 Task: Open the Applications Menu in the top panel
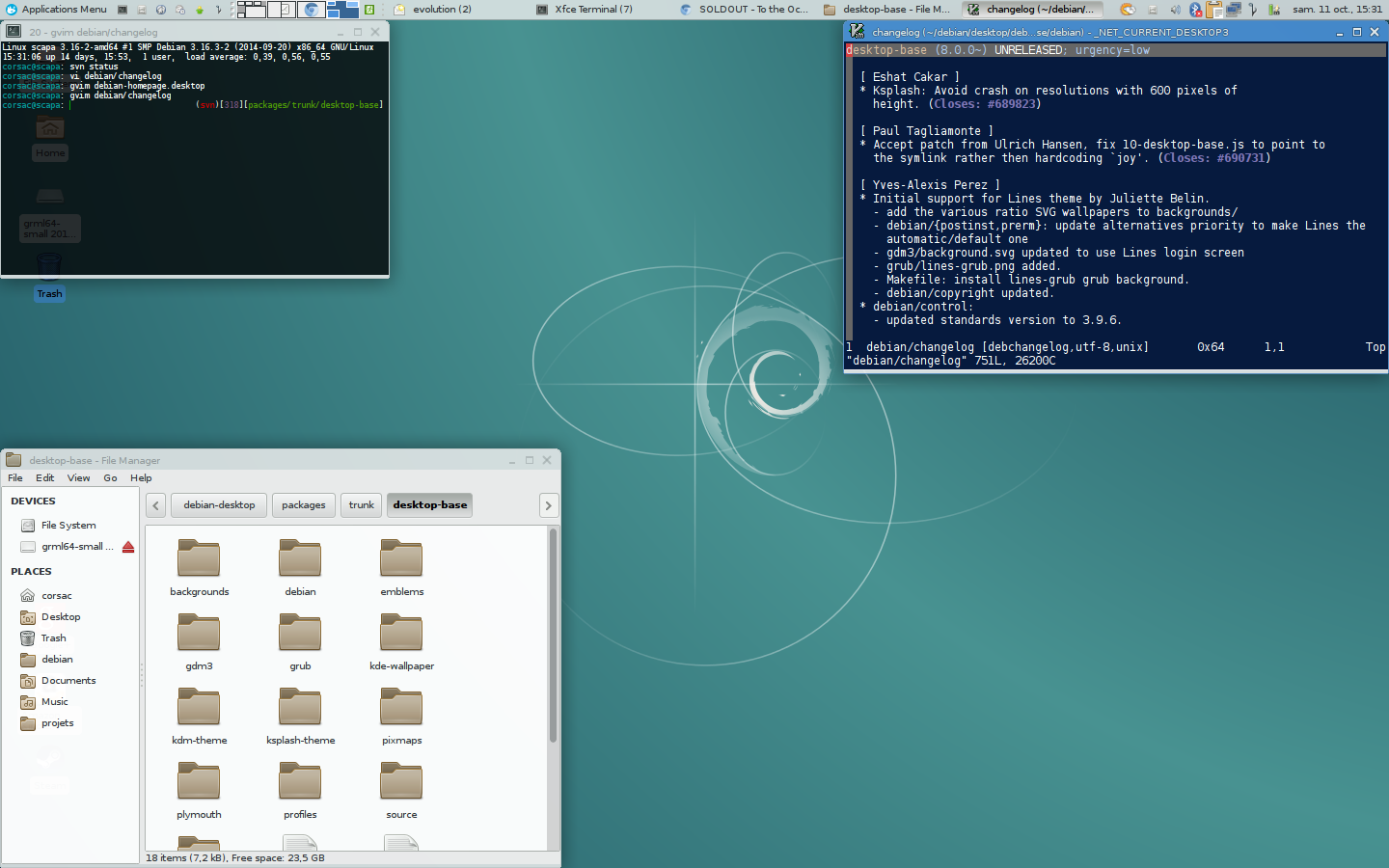click(56, 9)
